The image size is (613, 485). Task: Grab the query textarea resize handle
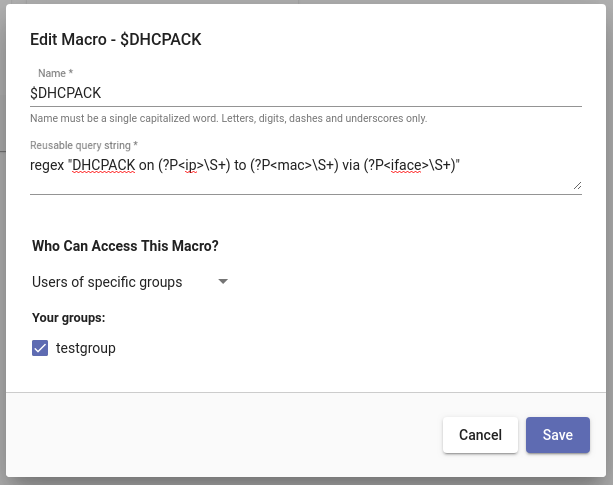tap(577, 186)
